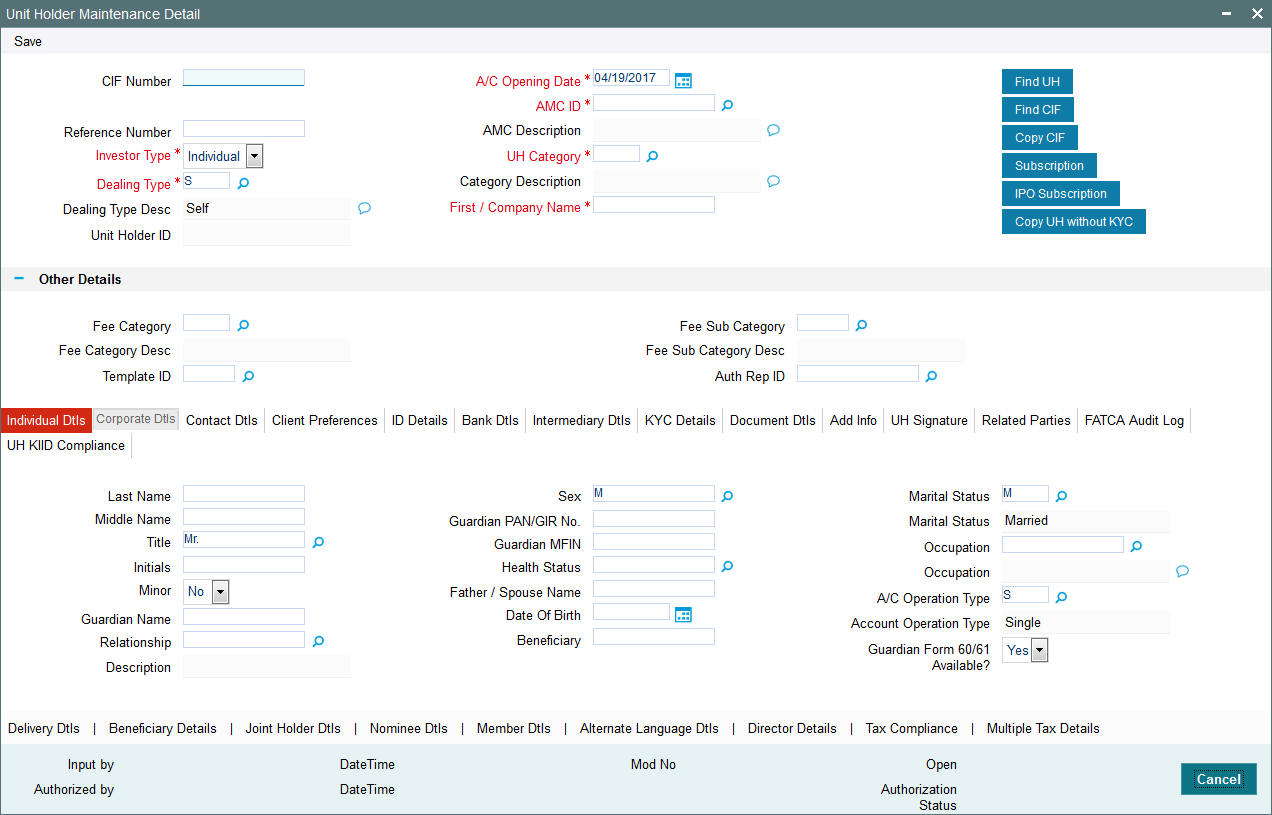This screenshot has width=1272, height=815.
Task: Click the Subscription button
Action: pos(1049,166)
